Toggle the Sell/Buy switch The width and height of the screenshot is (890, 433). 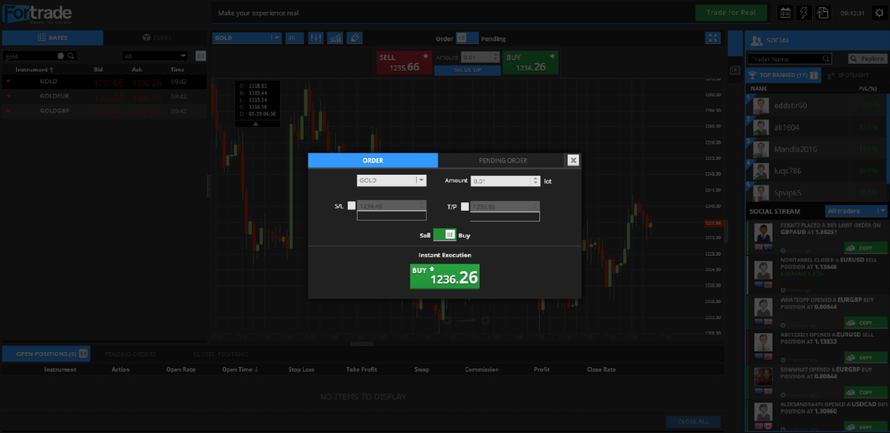pyautogui.click(x=444, y=235)
